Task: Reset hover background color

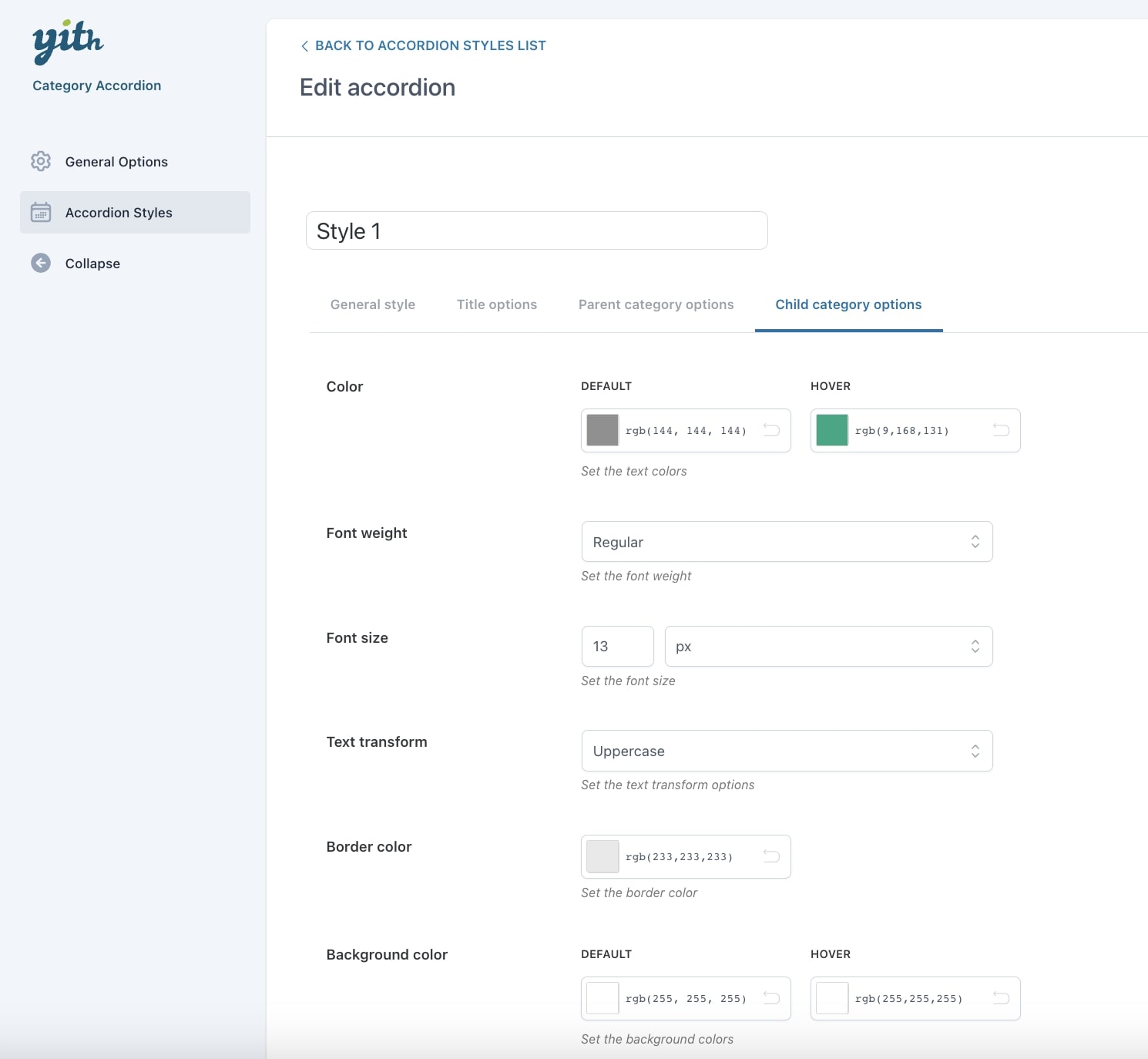Action: [1001, 998]
